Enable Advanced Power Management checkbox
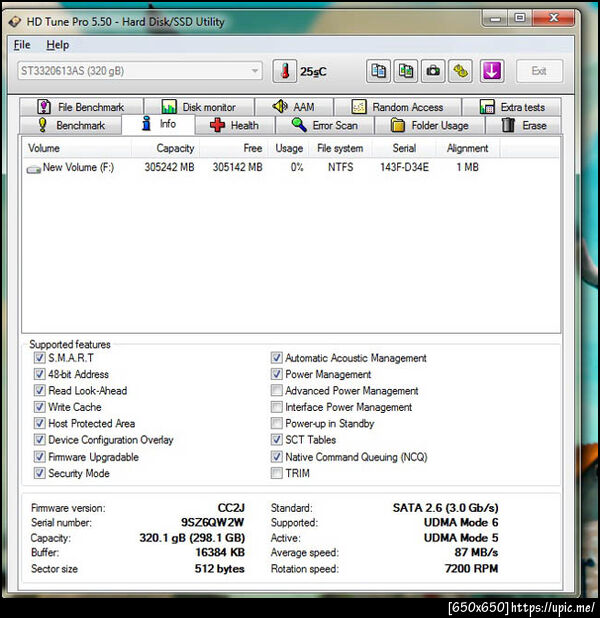 point(277,391)
